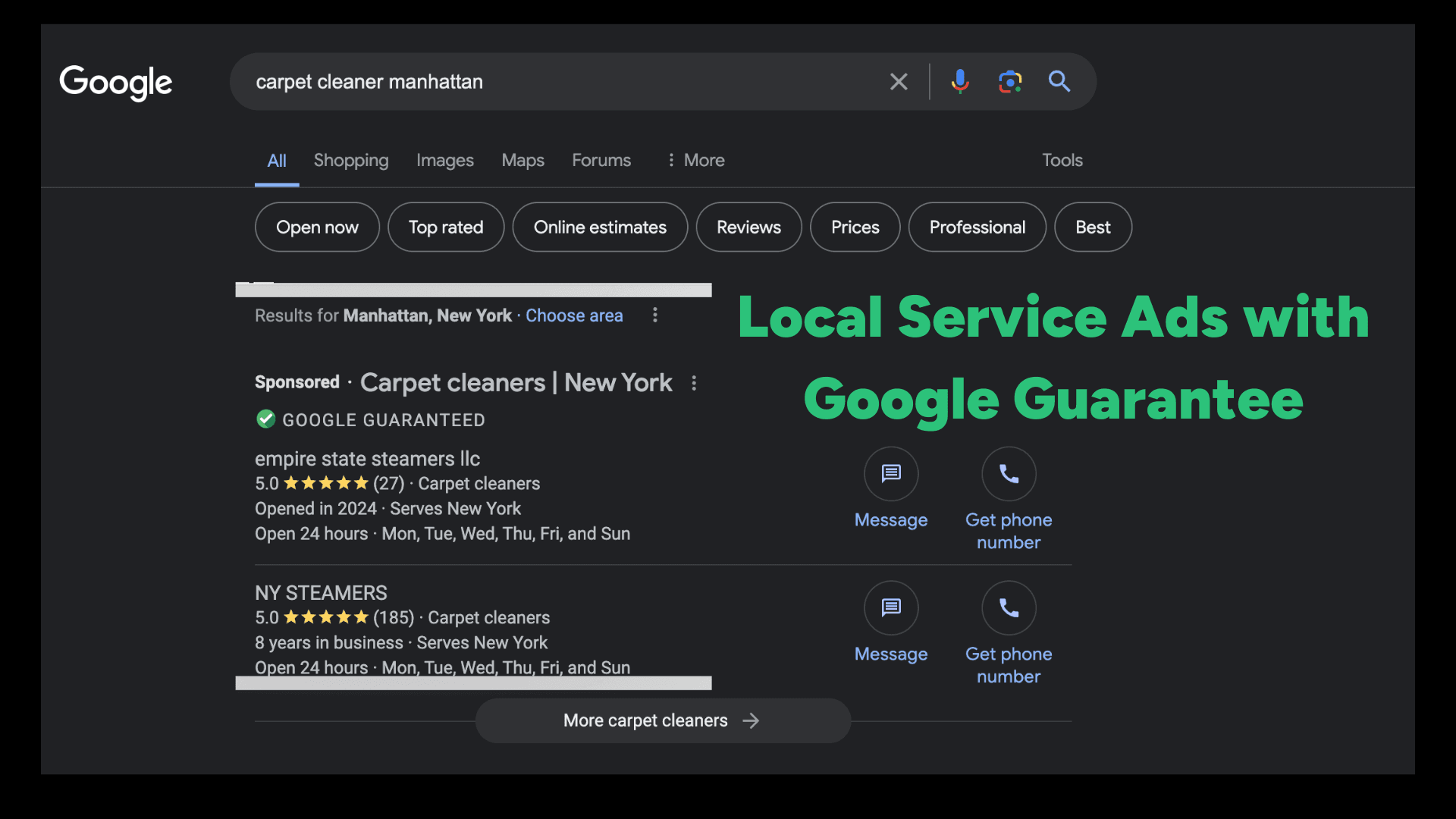Click the 5.0 star rating with (185) reviews

point(334,618)
